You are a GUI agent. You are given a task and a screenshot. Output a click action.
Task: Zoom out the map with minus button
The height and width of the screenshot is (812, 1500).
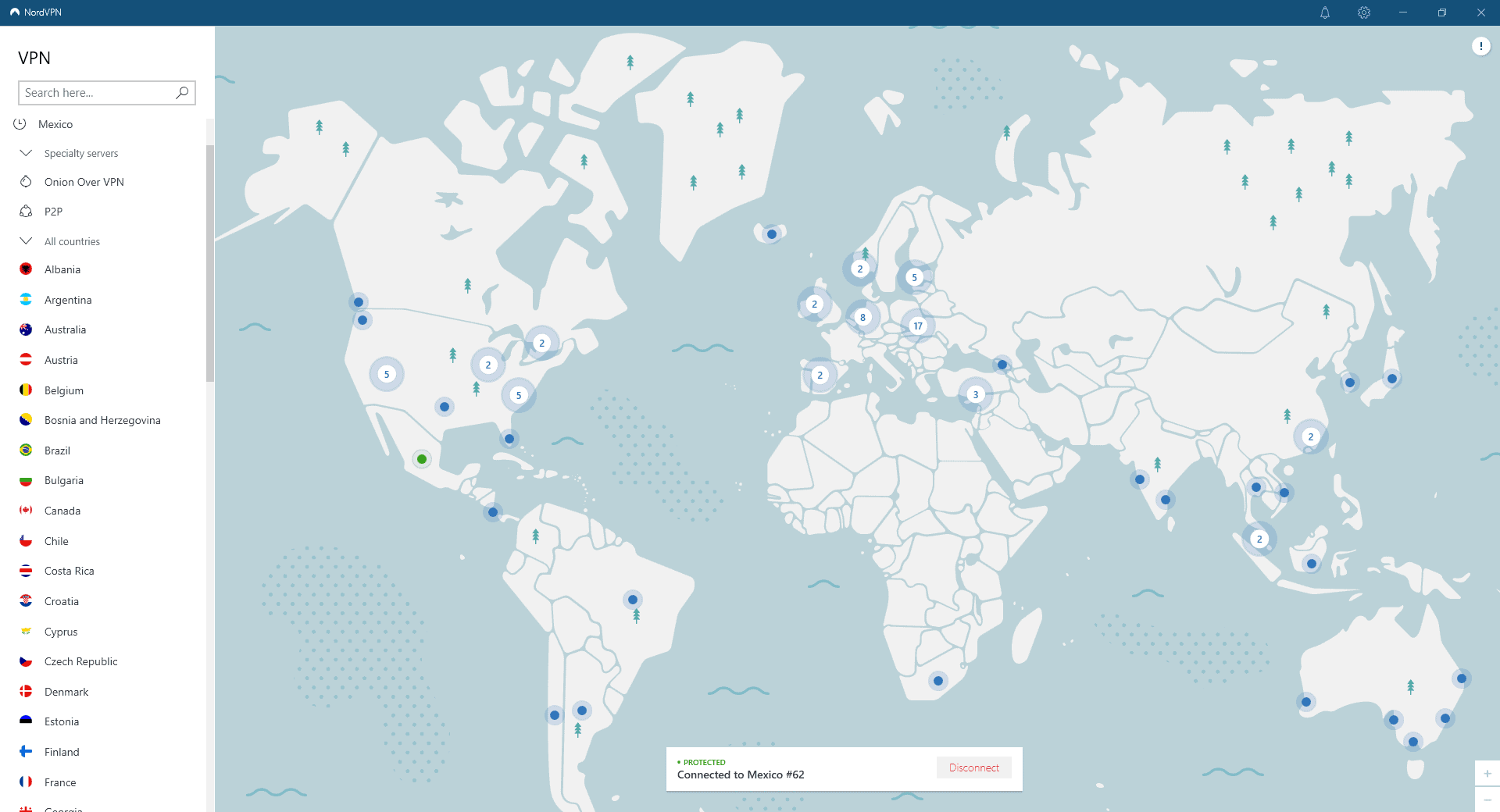[1487, 800]
